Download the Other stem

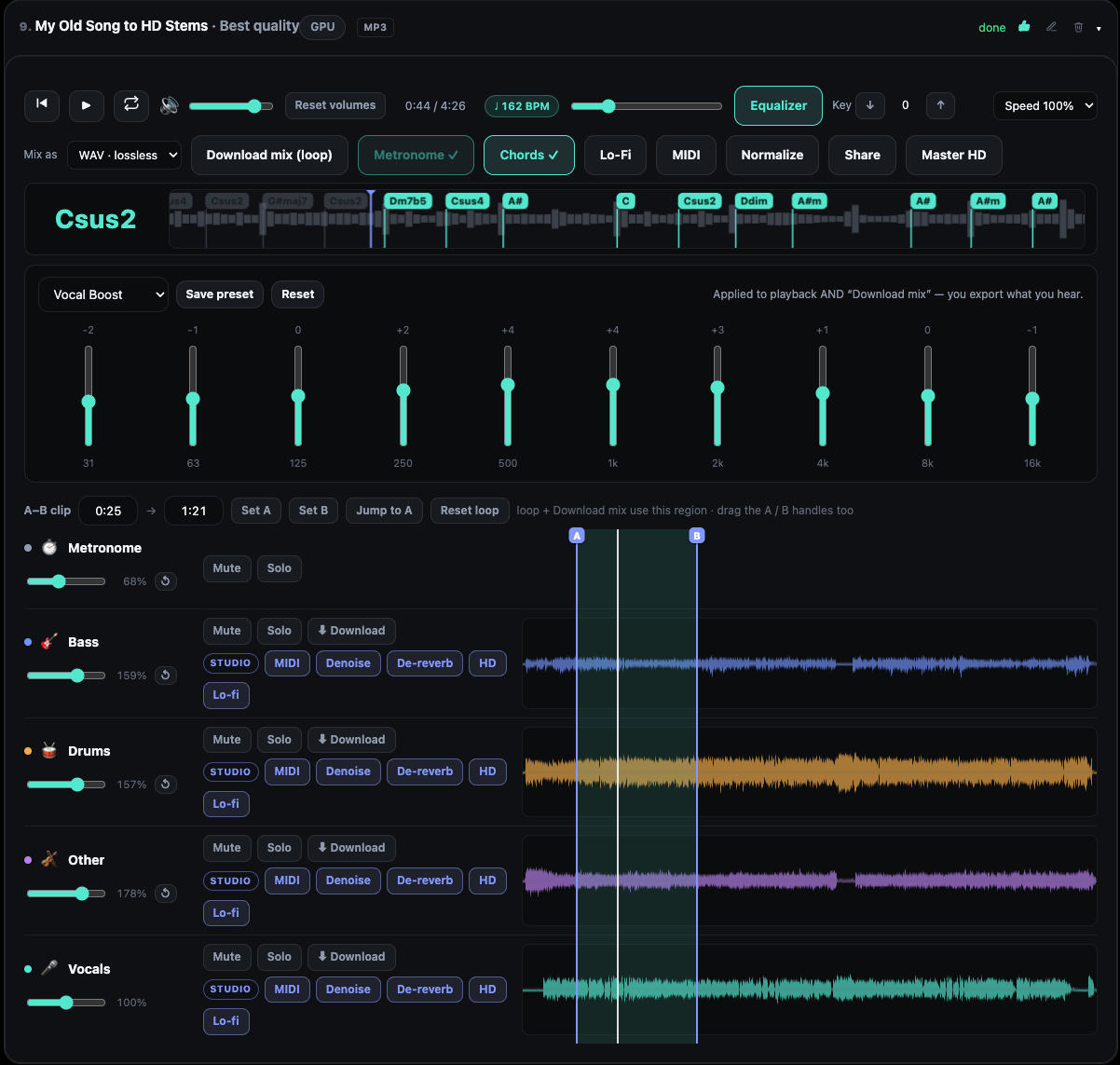tap(351, 848)
